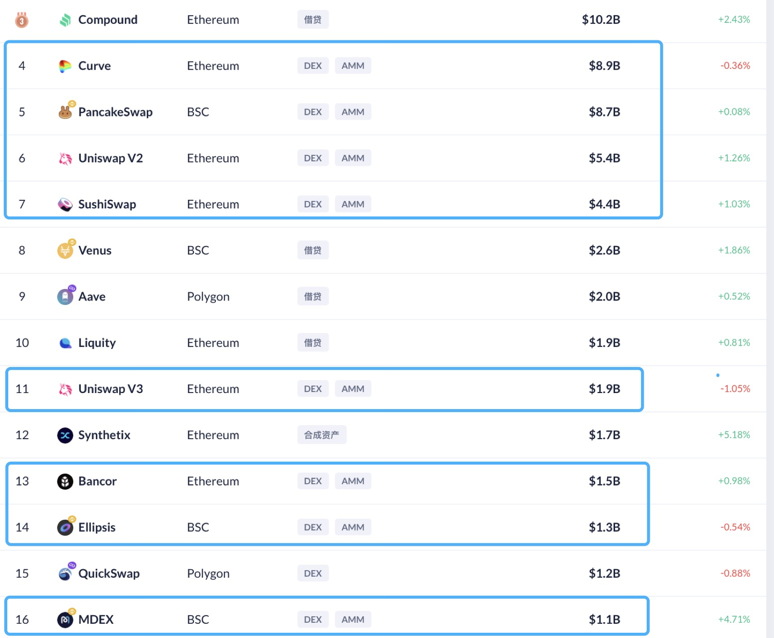
Task: Click the Uniswap V2 $5.4B value
Action: [x=604, y=158]
